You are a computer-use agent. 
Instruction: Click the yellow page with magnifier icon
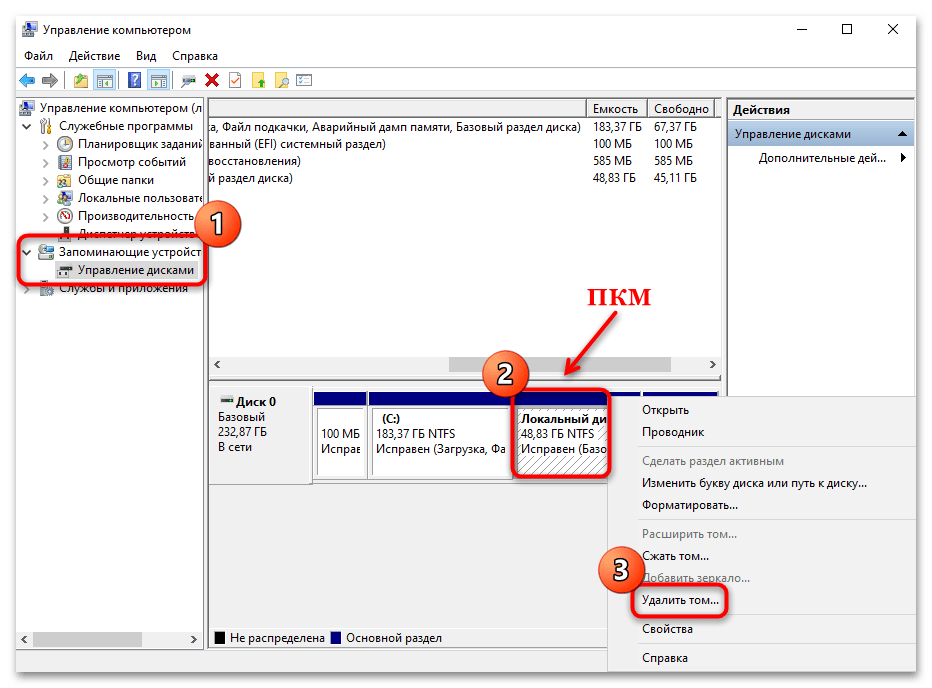click(x=282, y=80)
